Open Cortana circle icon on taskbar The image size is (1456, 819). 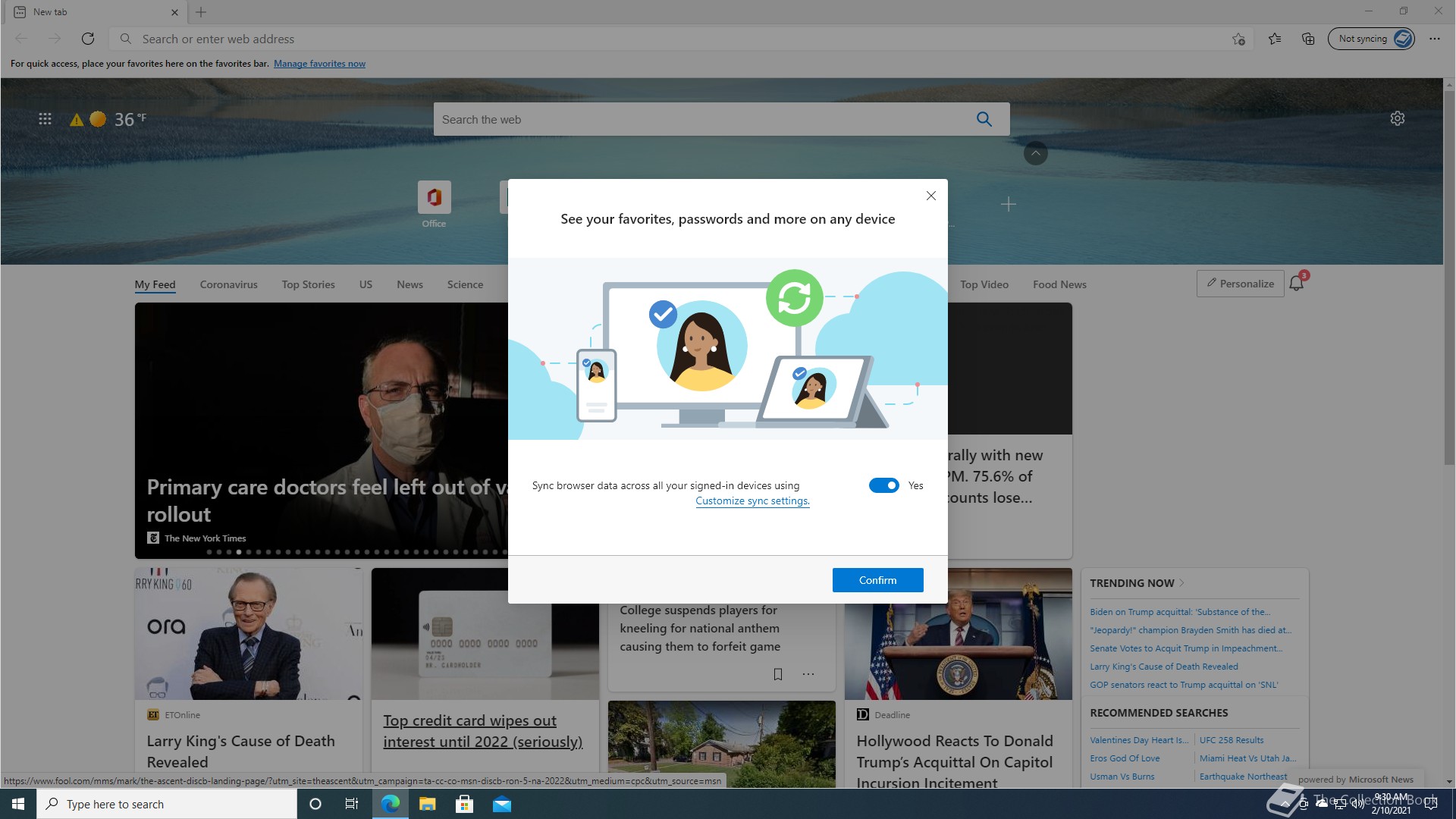coord(315,804)
